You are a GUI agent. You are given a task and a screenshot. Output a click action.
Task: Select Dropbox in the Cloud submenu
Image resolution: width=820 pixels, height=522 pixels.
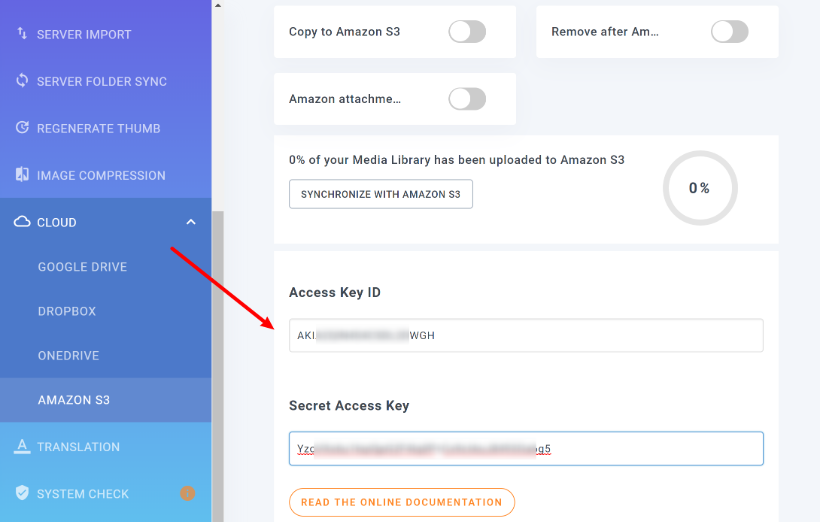pyautogui.click(x=67, y=311)
